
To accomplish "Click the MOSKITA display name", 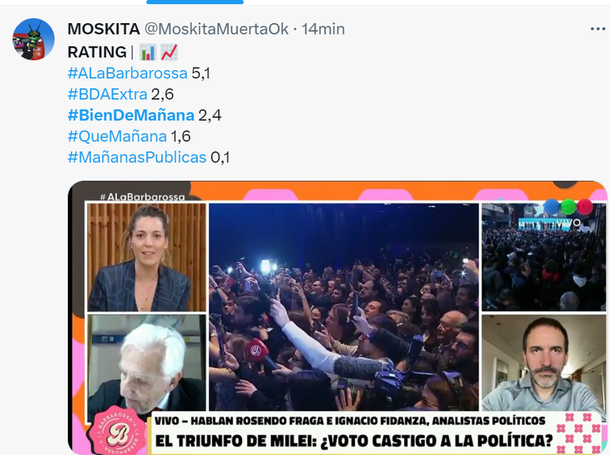I will (x=103, y=29).
